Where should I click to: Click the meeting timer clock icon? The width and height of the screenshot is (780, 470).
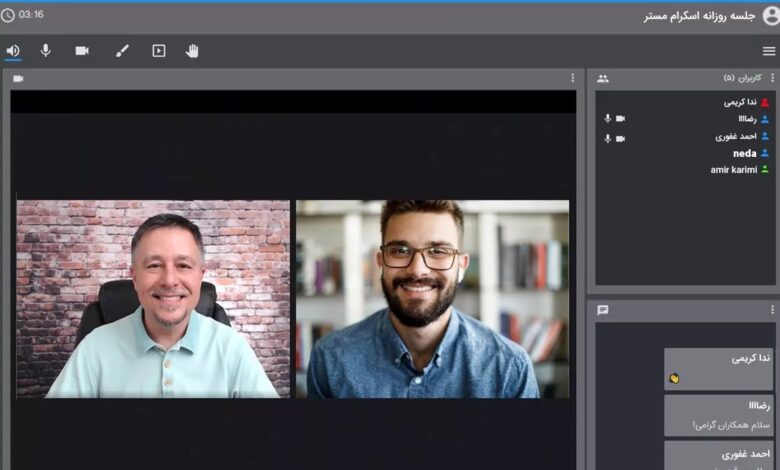(x=8, y=16)
